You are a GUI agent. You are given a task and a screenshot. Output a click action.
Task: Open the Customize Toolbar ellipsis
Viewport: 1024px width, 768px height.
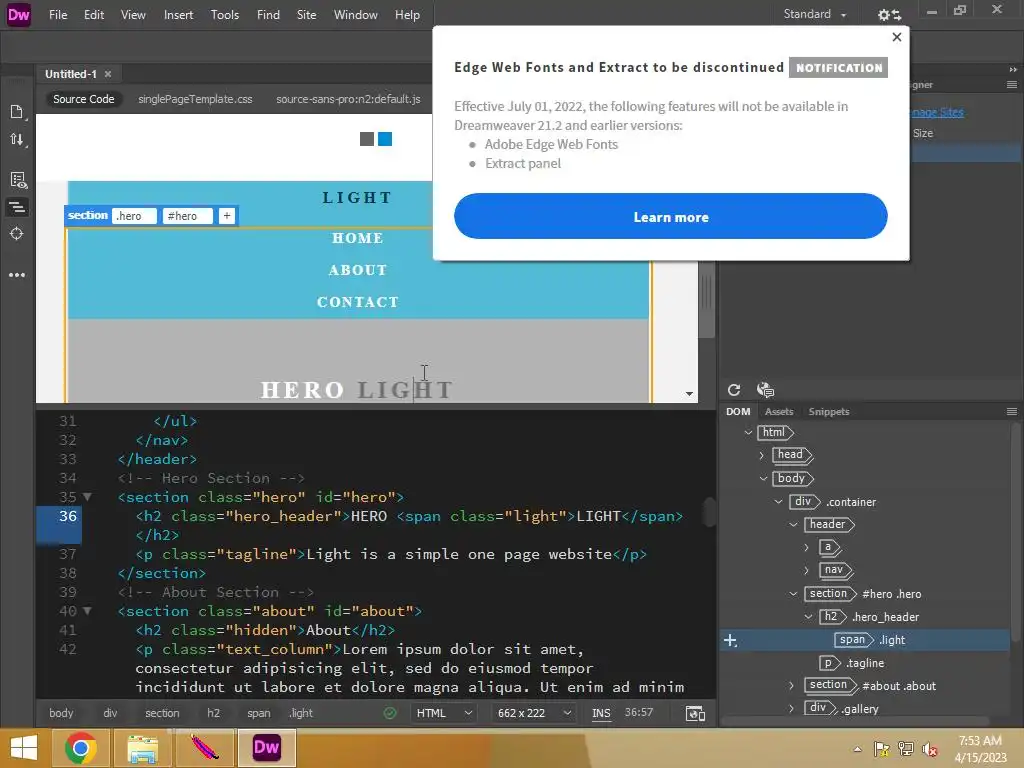click(17, 275)
